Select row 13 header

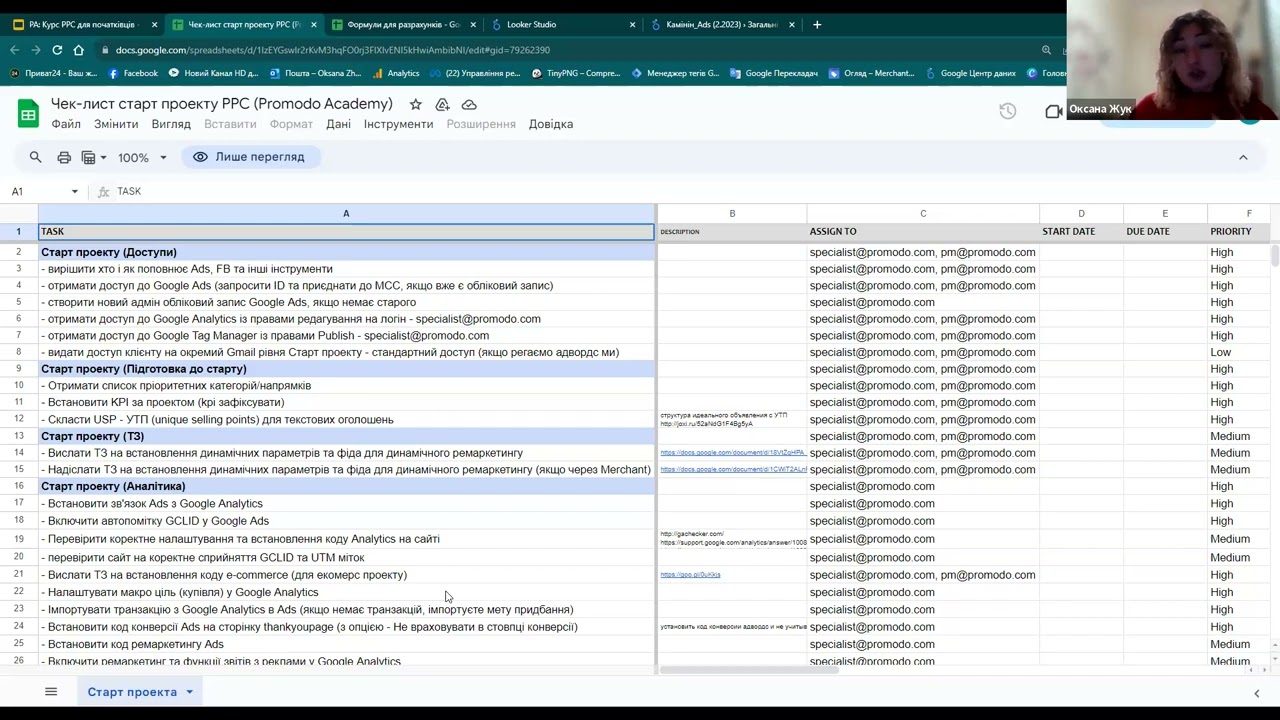(18, 436)
